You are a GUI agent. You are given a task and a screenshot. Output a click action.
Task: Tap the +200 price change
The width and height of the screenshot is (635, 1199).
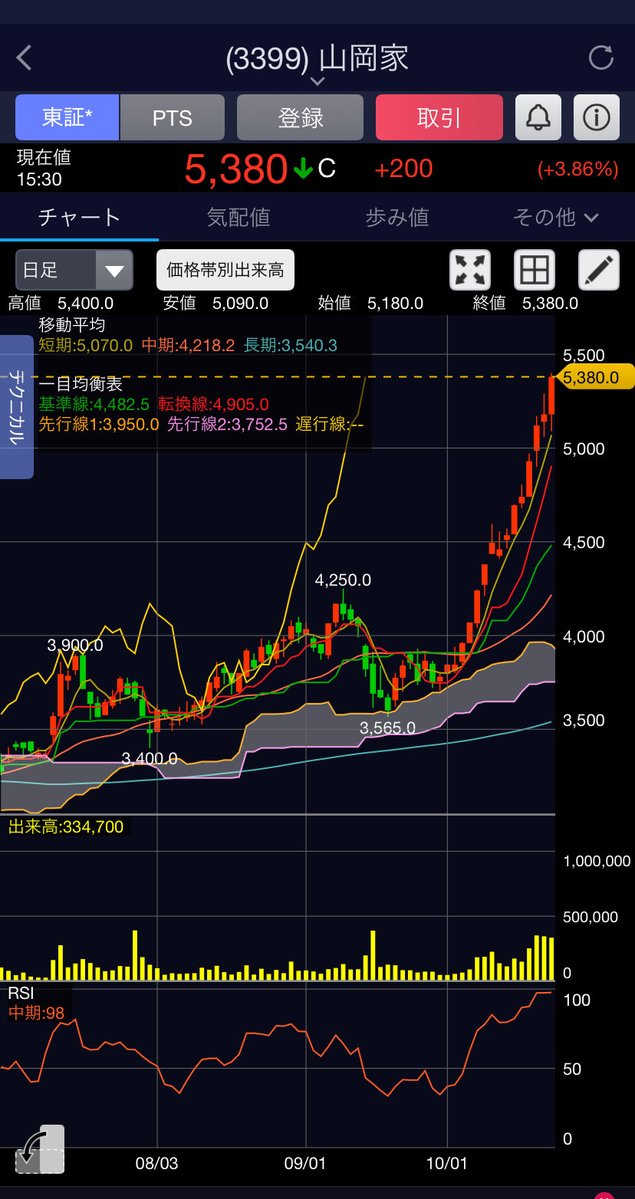pyautogui.click(x=403, y=168)
